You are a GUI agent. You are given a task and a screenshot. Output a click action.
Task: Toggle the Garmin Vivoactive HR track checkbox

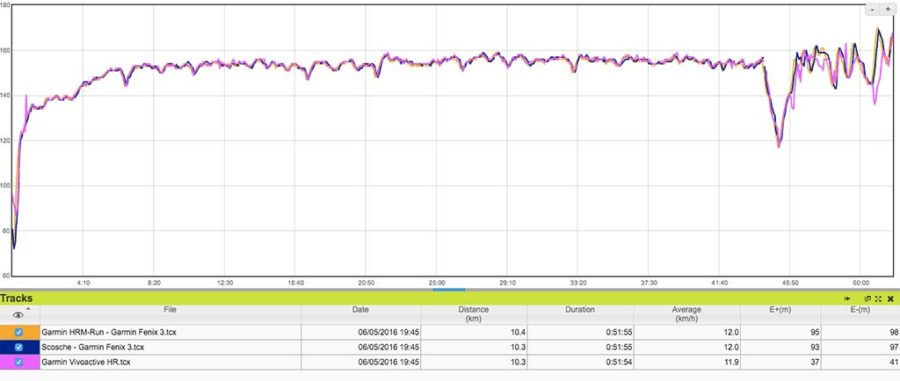point(19,362)
